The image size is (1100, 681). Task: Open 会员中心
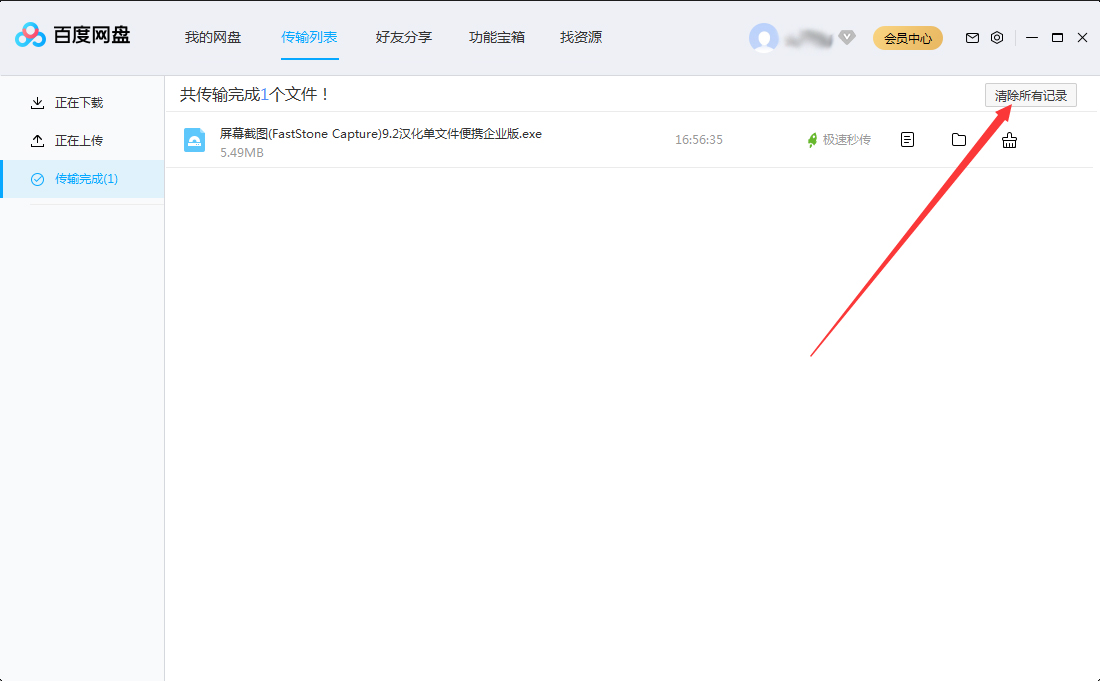coord(907,37)
